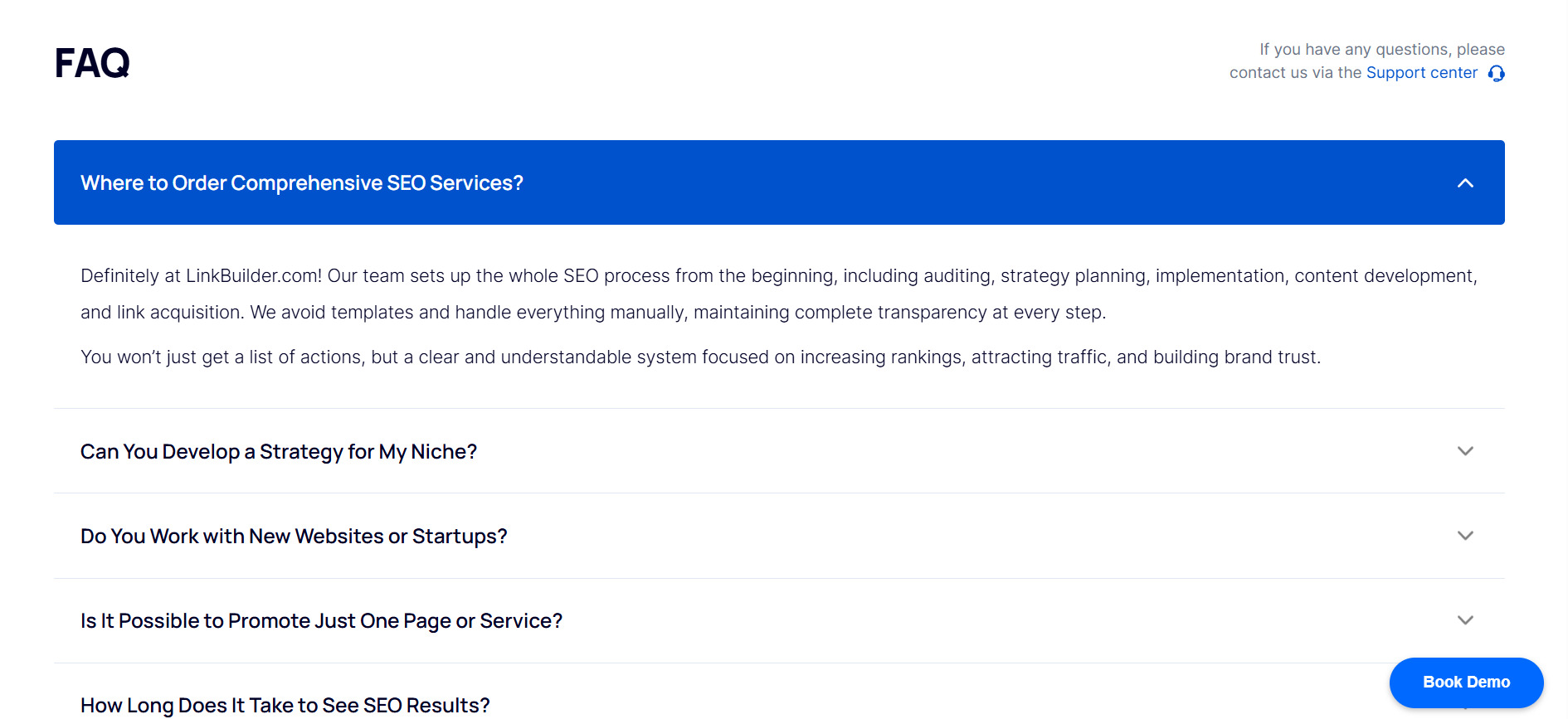Expand "Can You Develop a Strategy for My Niche?"
The width and height of the screenshot is (1568, 719).
point(779,451)
